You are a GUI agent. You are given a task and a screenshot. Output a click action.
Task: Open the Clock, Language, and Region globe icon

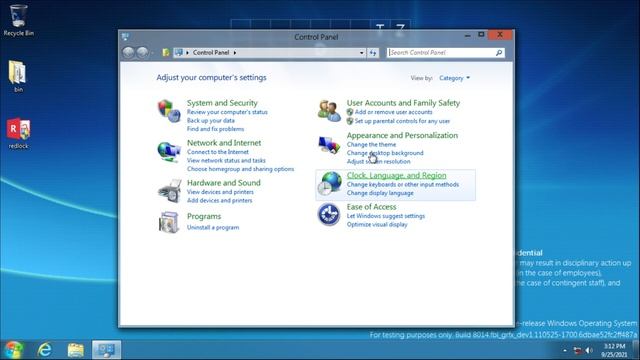pyautogui.click(x=329, y=183)
